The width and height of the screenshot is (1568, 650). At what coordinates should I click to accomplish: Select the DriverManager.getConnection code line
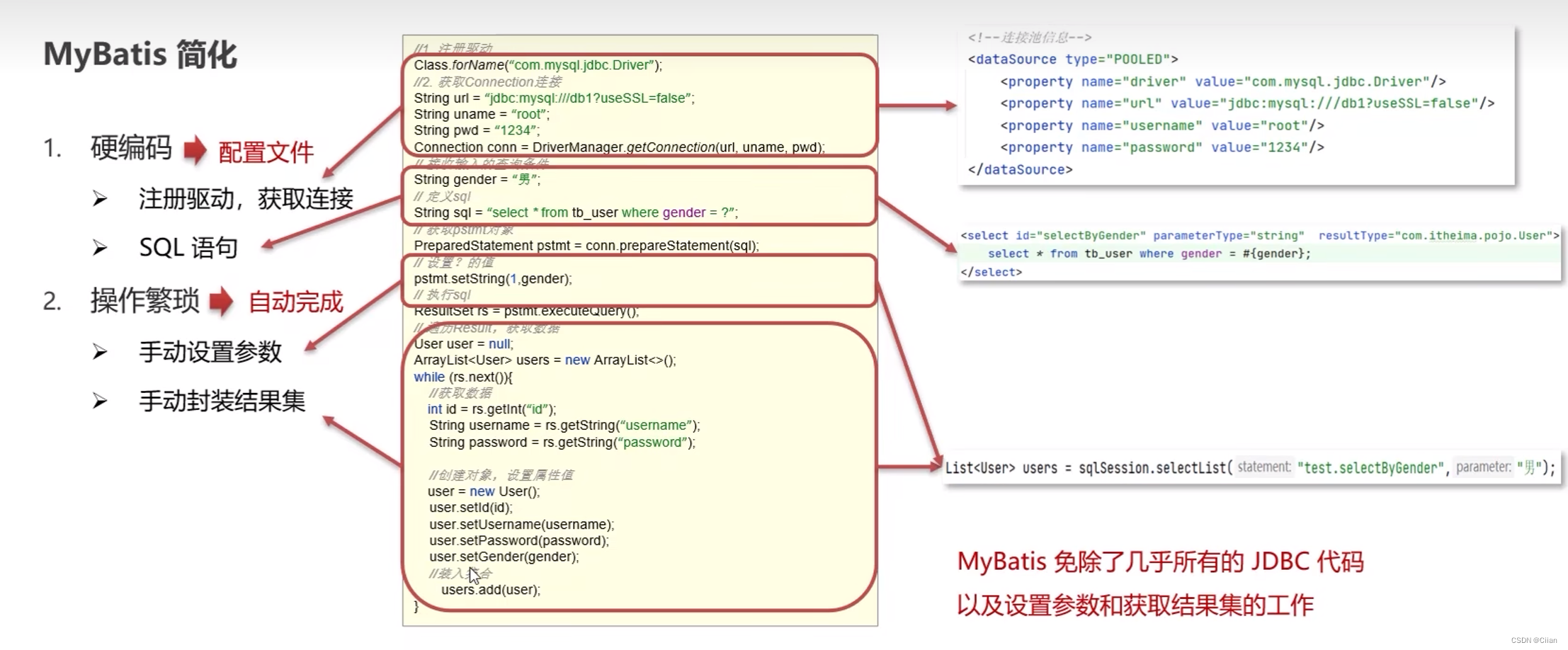click(620, 147)
